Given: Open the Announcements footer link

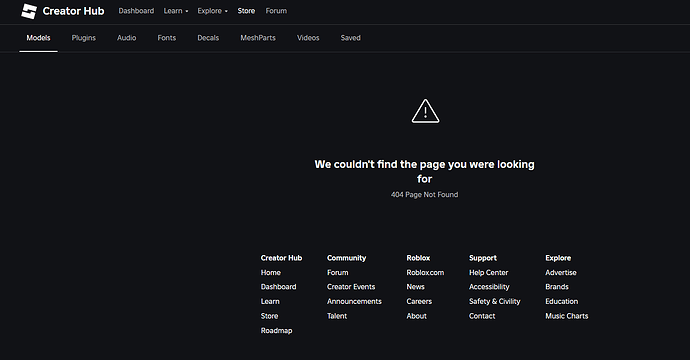Looking at the screenshot, I should click(354, 301).
